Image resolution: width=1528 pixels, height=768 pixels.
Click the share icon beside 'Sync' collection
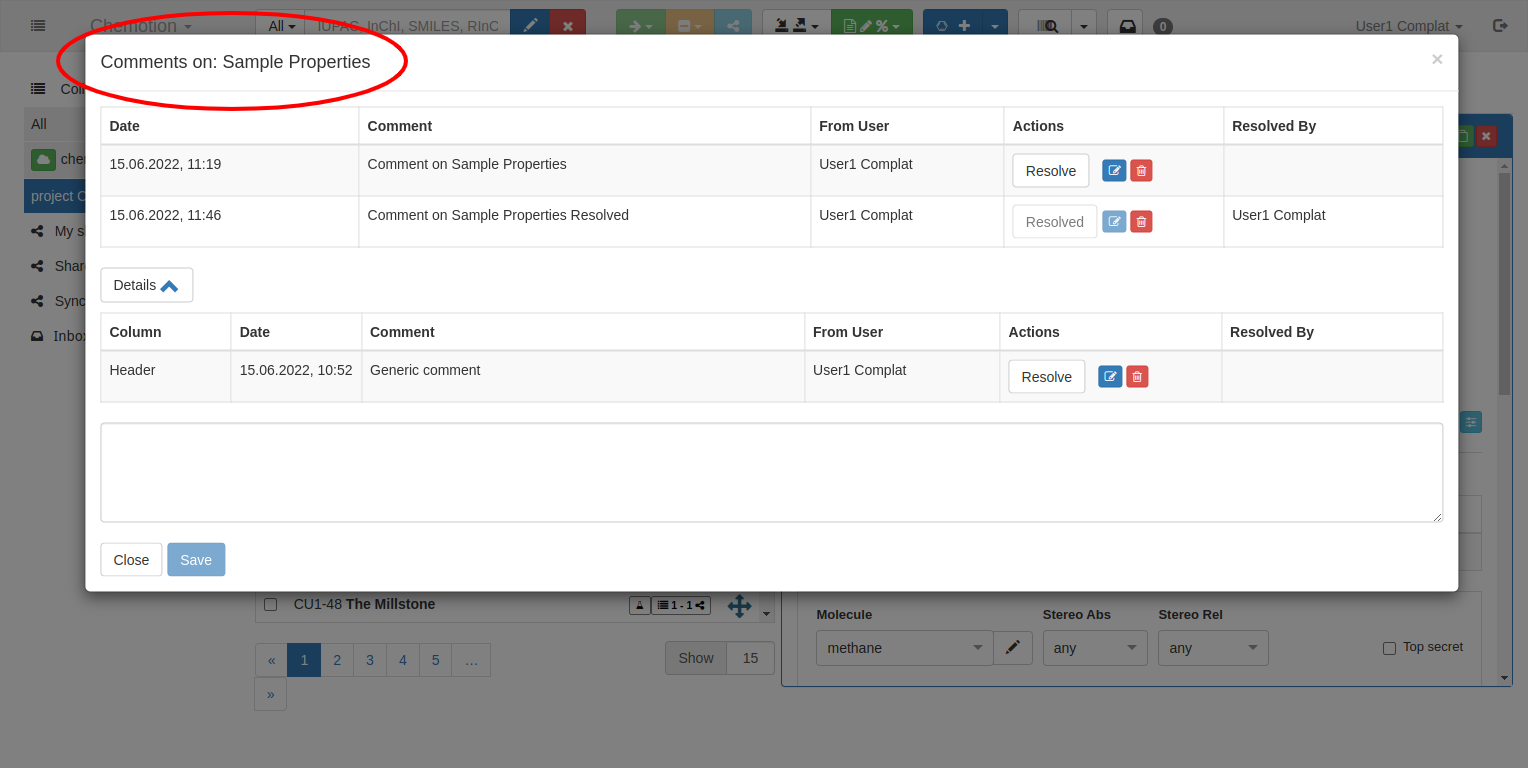(37, 301)
